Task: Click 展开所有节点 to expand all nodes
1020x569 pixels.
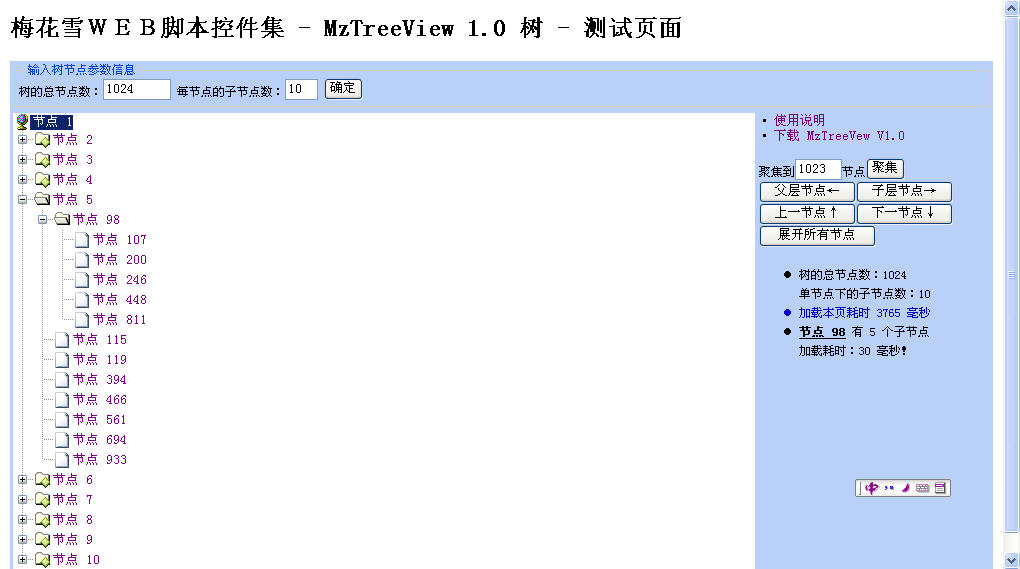Action: [817, 235]
